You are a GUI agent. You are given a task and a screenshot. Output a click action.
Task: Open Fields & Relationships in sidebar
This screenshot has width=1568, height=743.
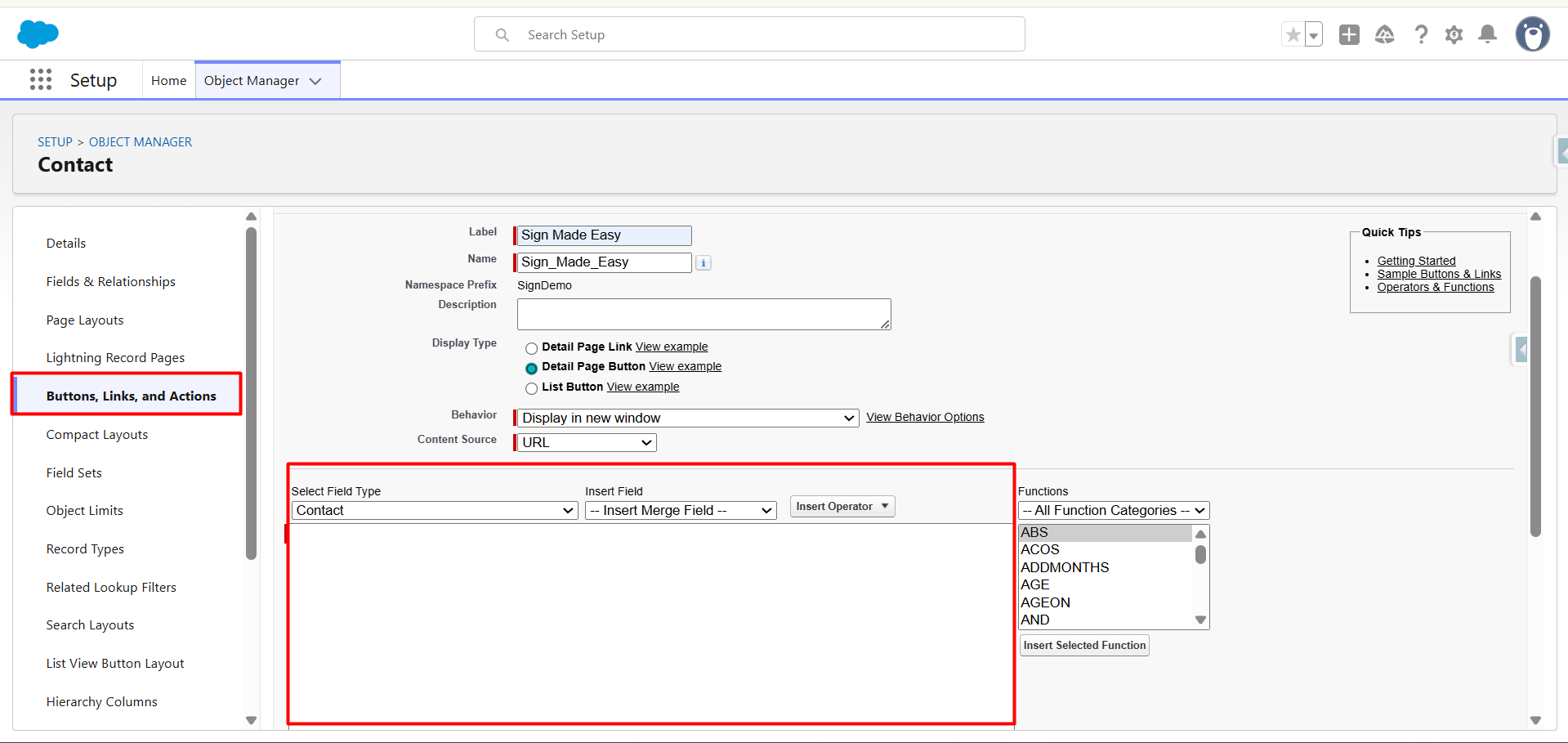[x=111, y=281]
